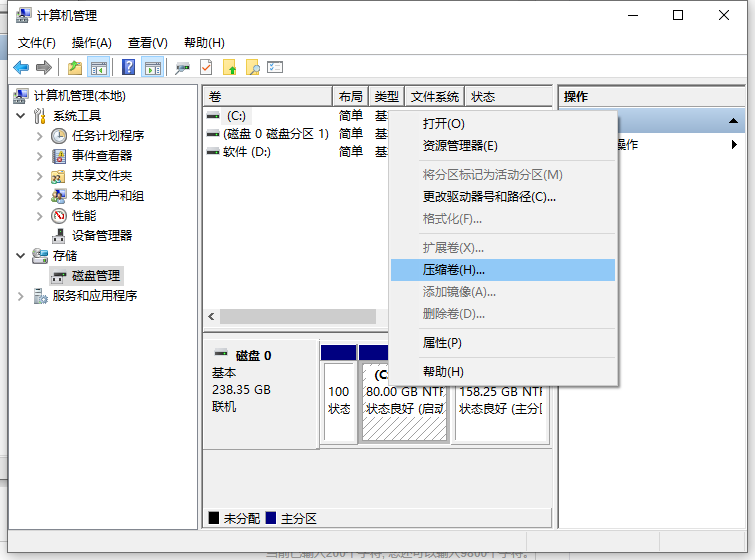Expand the 共享文件夹 tree node
Image resolution: width=755 pixels, height=560 pixels.
(40, 176)
